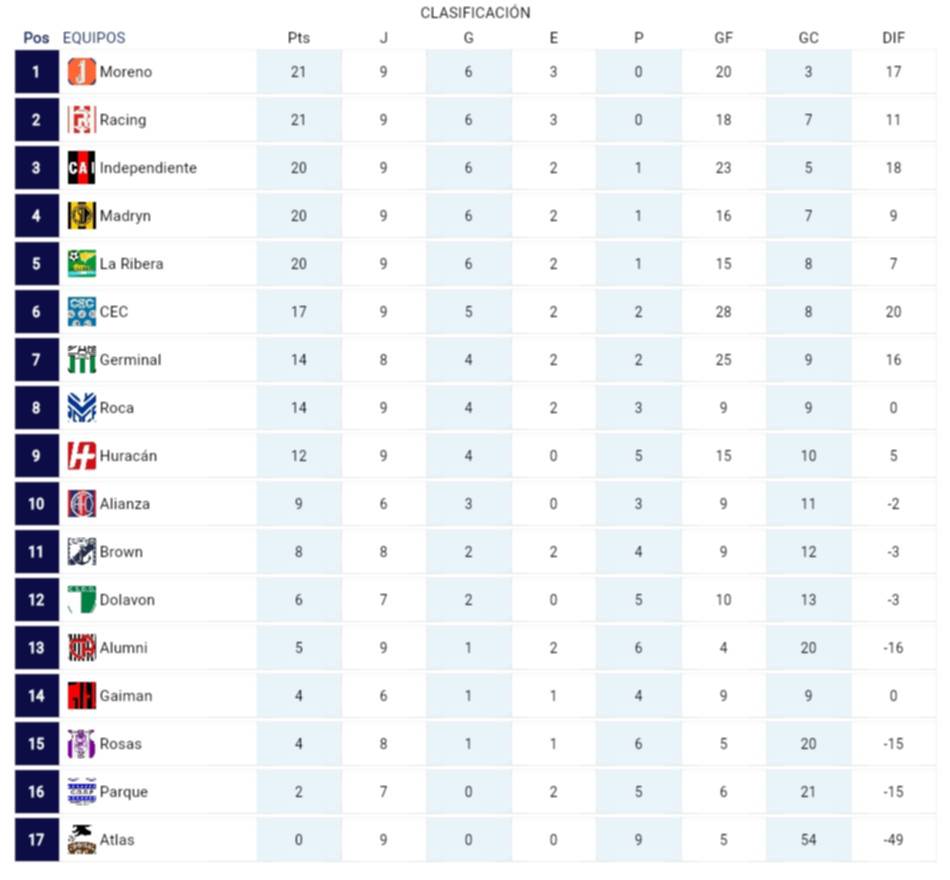Click the CEC club badge
950x880 pixels.
pyautogui.click(x=81, y=312)
